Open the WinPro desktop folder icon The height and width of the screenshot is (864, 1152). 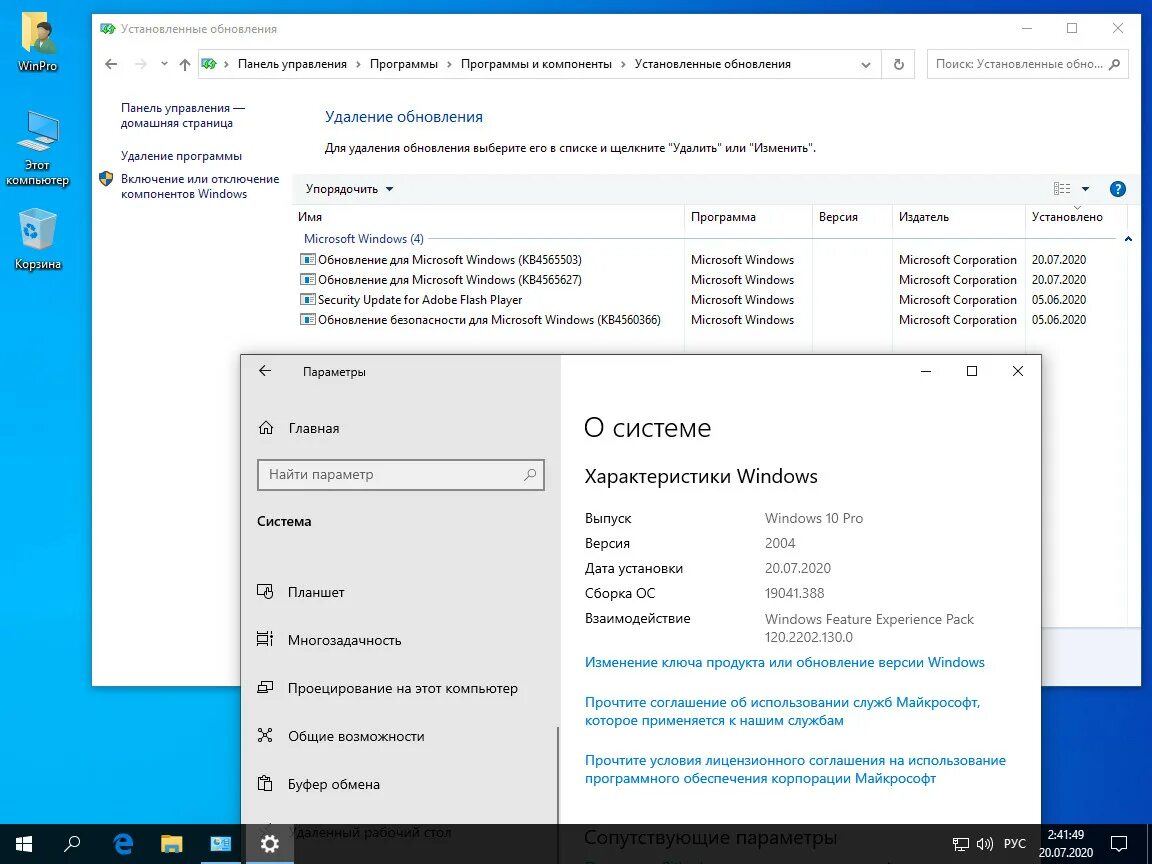click(37, 40)
